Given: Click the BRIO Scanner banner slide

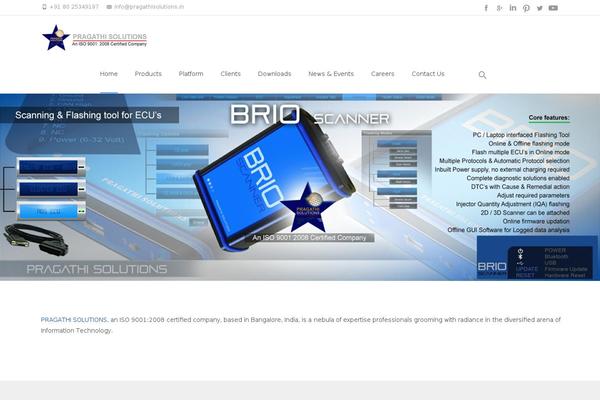Looking at the screenshot, I should pos(300,187).
